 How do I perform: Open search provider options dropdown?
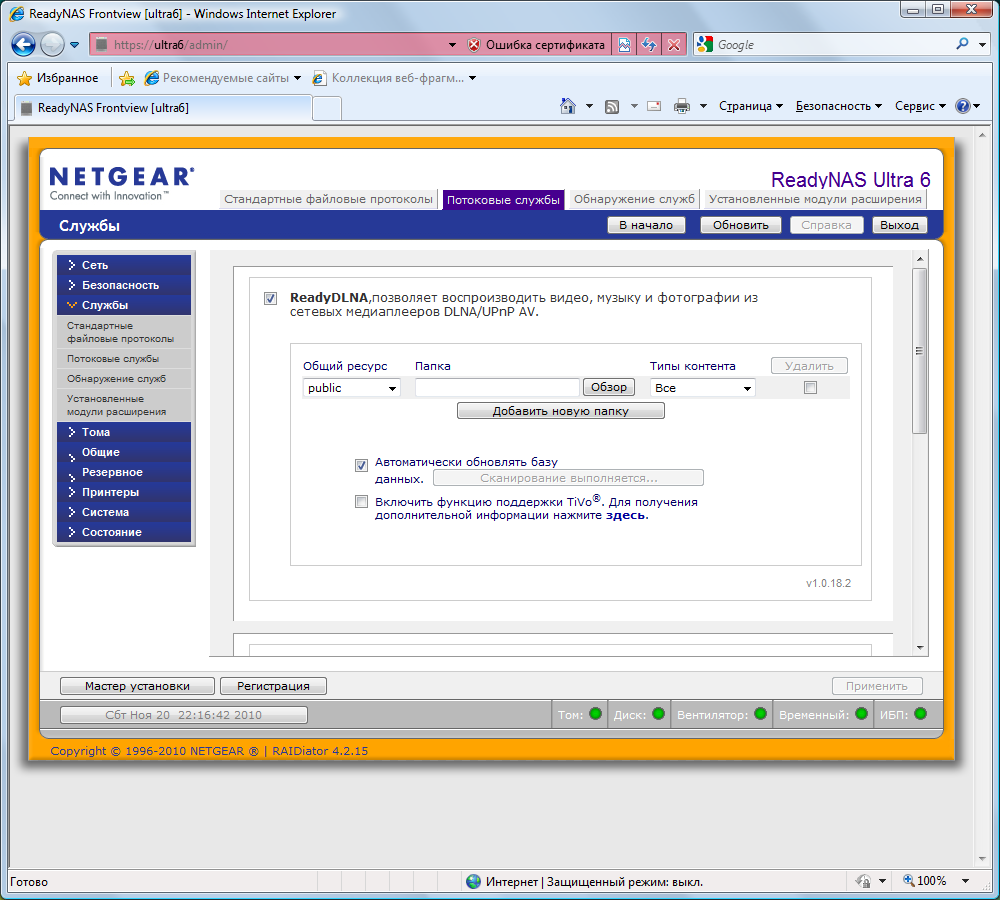click(983, 45)
